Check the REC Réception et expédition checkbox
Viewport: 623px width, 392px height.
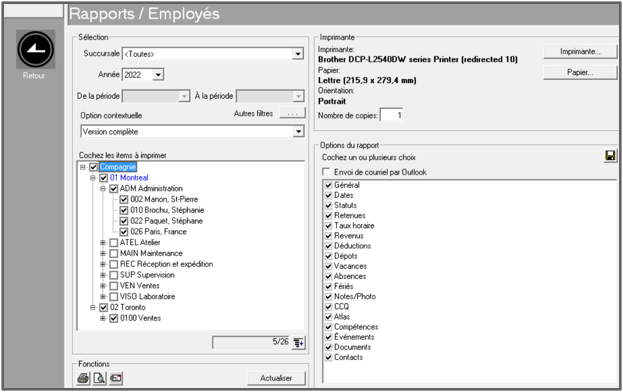tap(114, 264)
